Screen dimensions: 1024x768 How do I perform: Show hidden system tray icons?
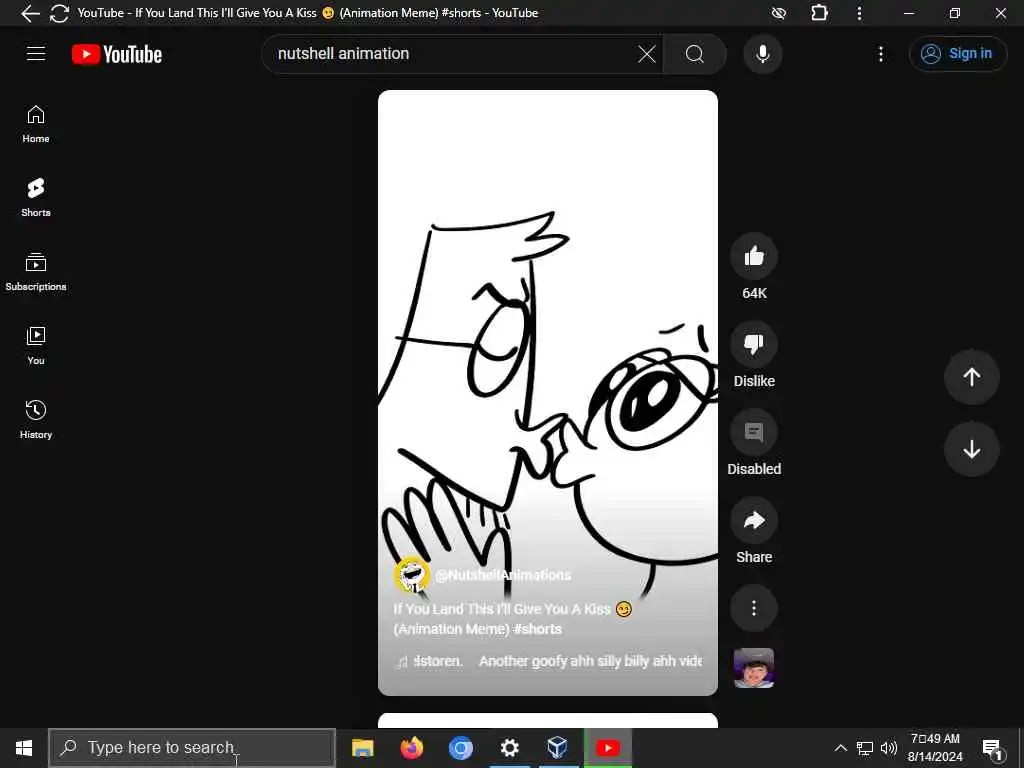pyautogui.click(x=840, y=748)
